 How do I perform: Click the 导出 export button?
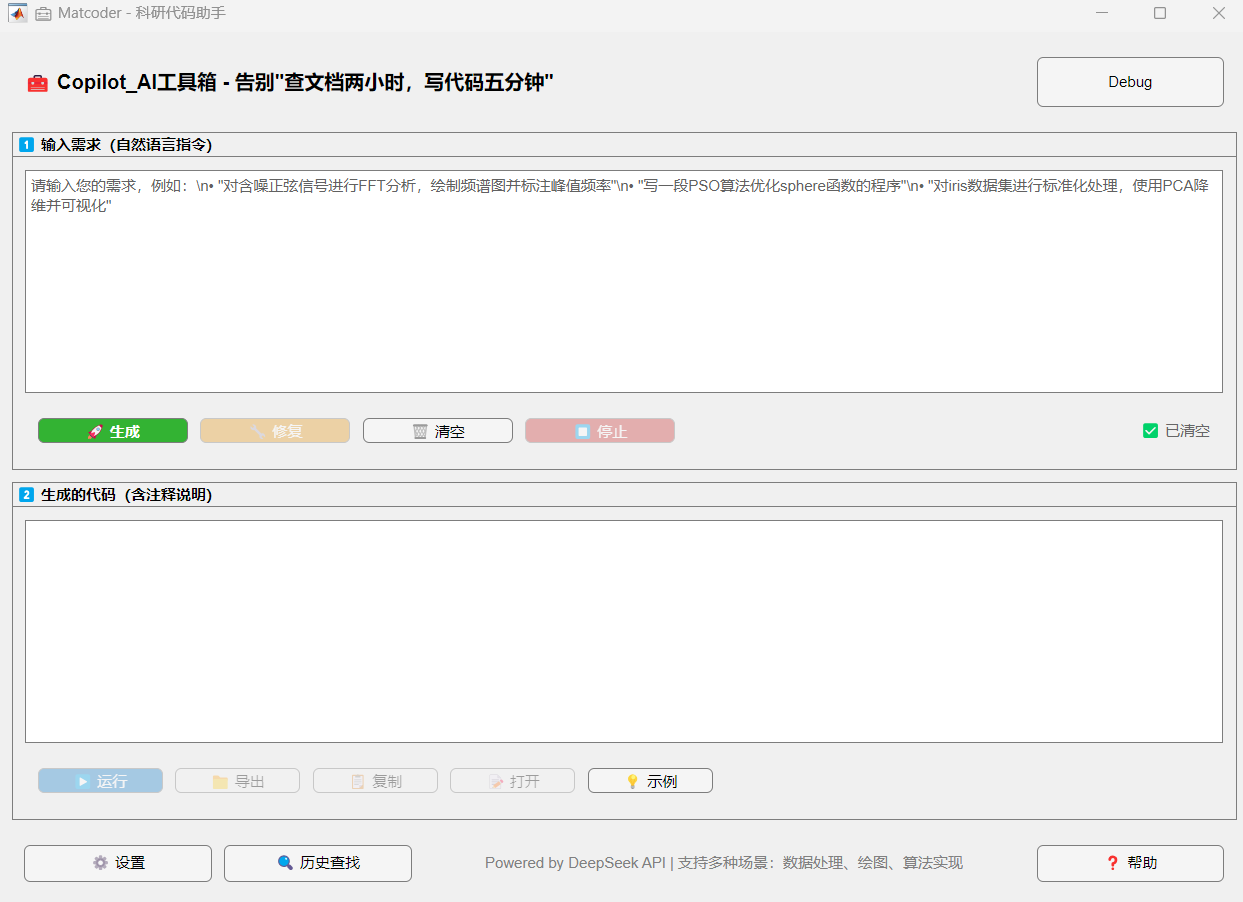pos(238,781)
